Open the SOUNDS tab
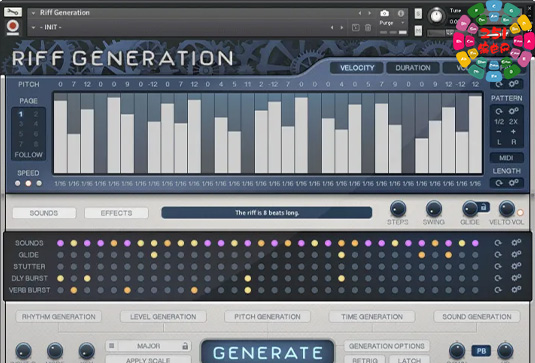Viewport: 535px width, 363px height. click(x=44, y=213)
